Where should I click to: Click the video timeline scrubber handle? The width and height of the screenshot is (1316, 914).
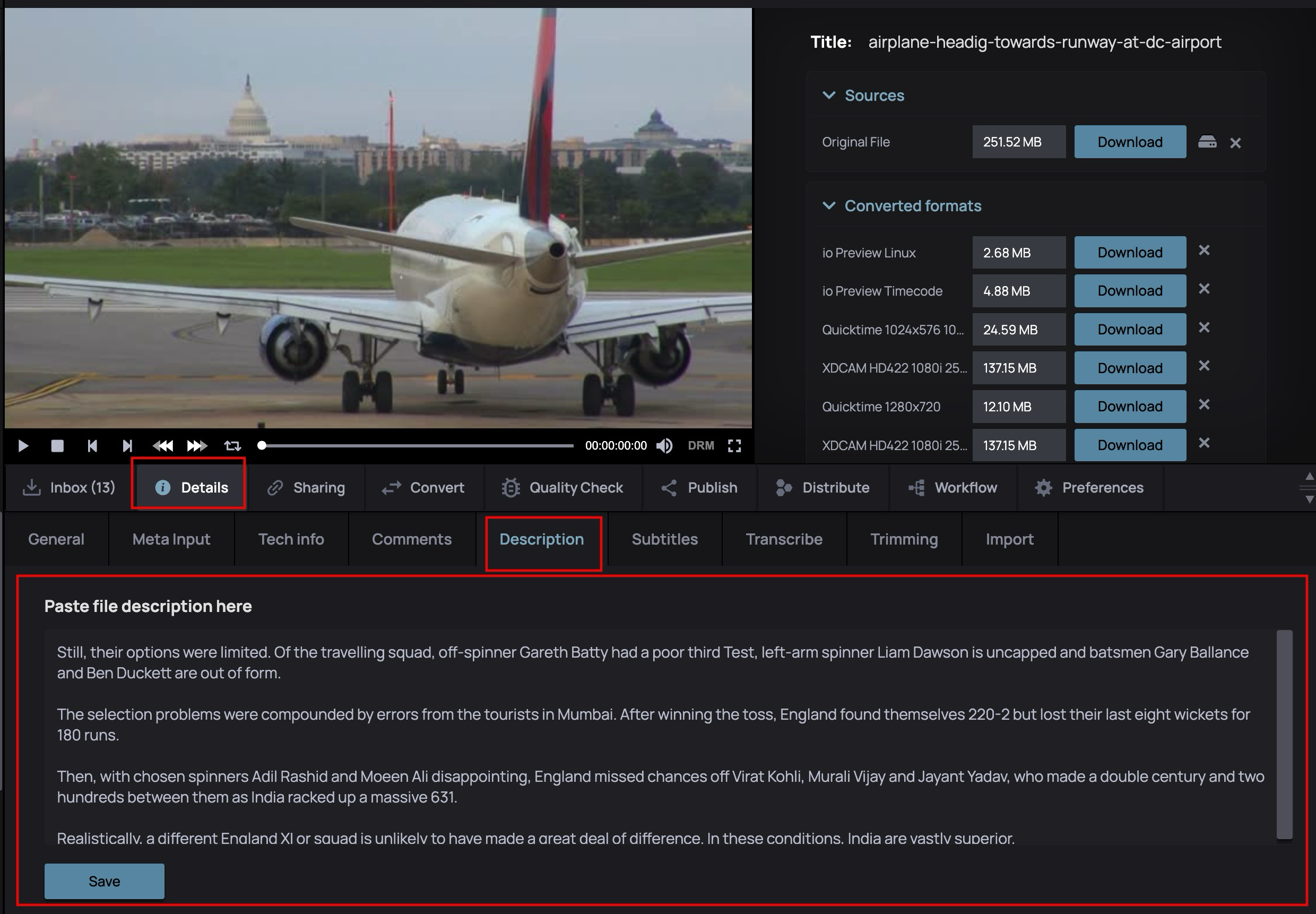point(262,445)
